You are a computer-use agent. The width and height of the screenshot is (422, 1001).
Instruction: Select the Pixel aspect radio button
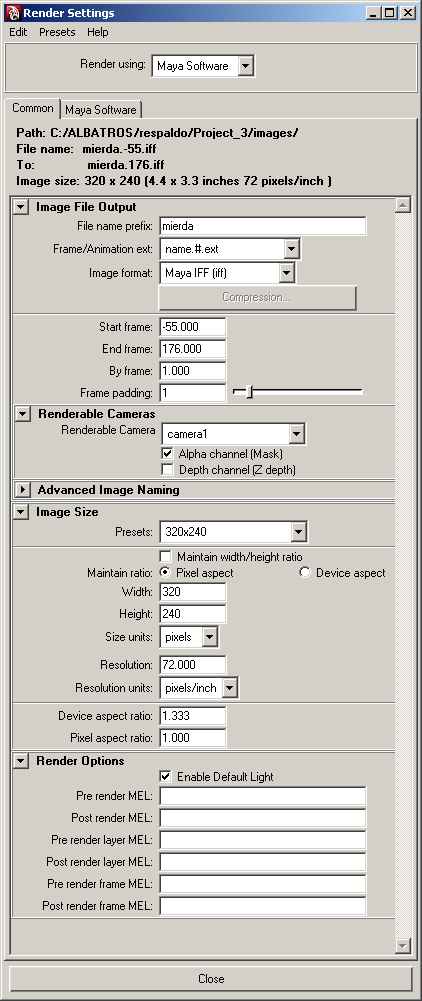165,572
